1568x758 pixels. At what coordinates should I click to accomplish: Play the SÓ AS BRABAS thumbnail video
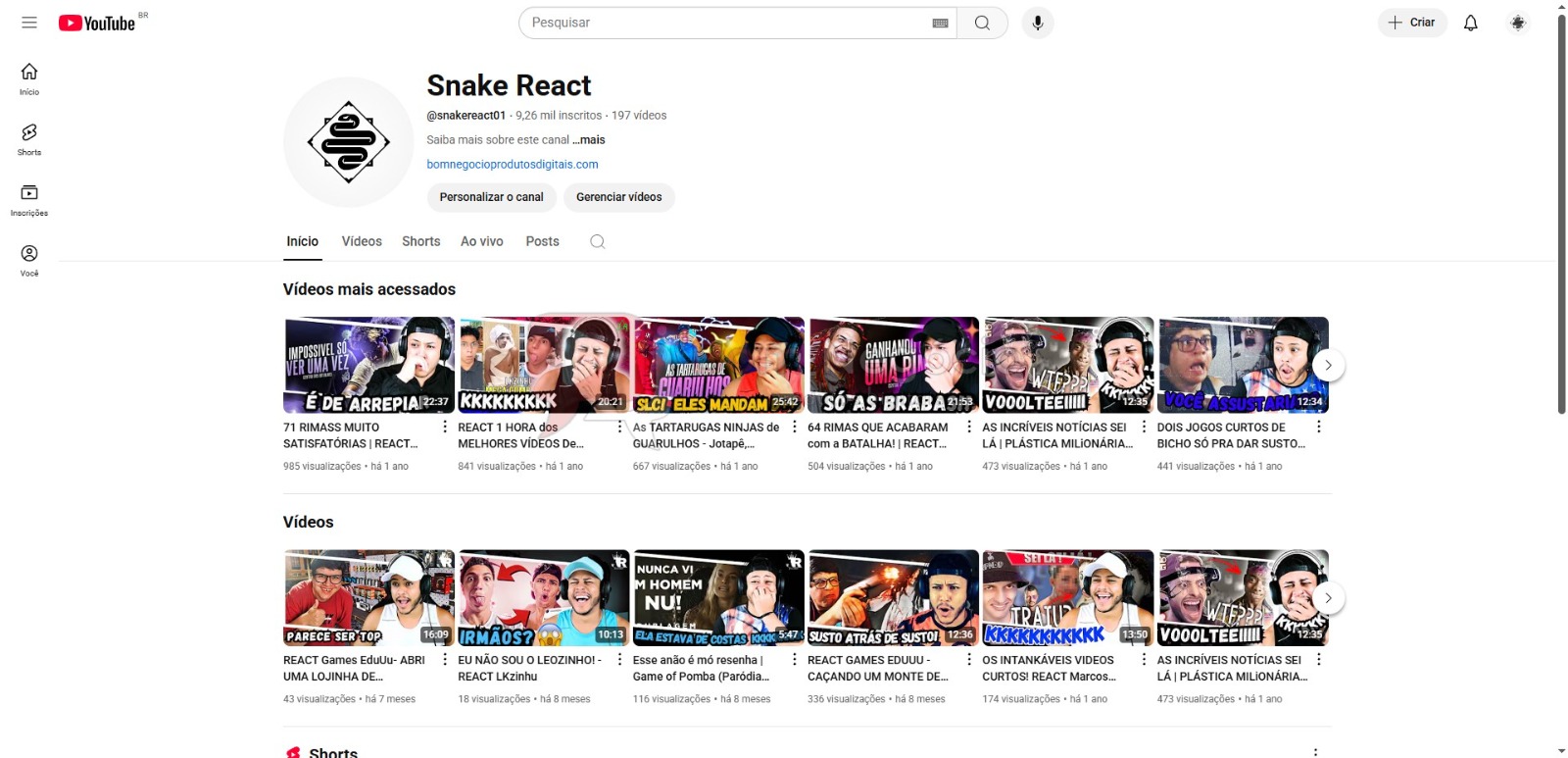pos(893,365)
